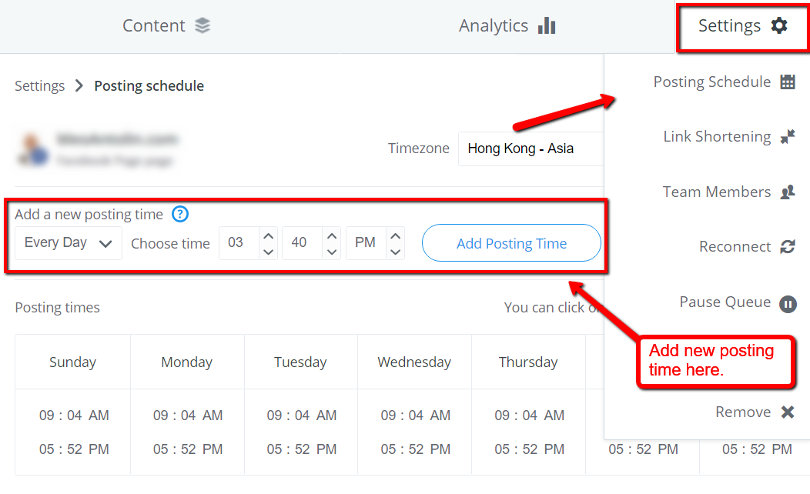The width and height of the screenshot is (810, 494).
Task: Increase the hour with up arrow
Action: [268, 236]
